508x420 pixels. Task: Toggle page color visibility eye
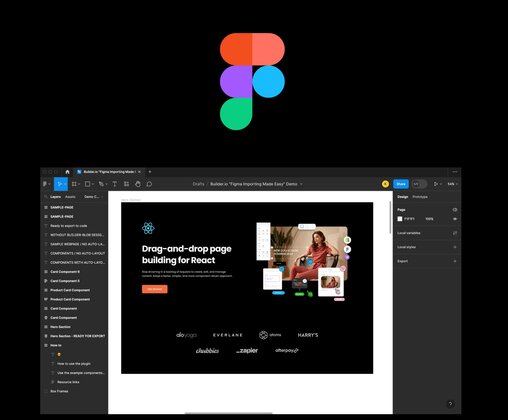pyautogui.click(x=455, y=219)
